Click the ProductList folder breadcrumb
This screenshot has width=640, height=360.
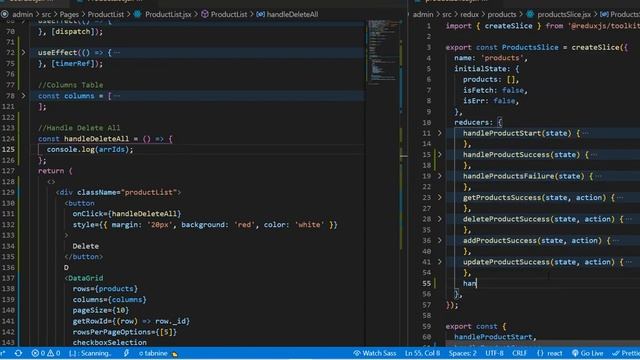point(105,14)
